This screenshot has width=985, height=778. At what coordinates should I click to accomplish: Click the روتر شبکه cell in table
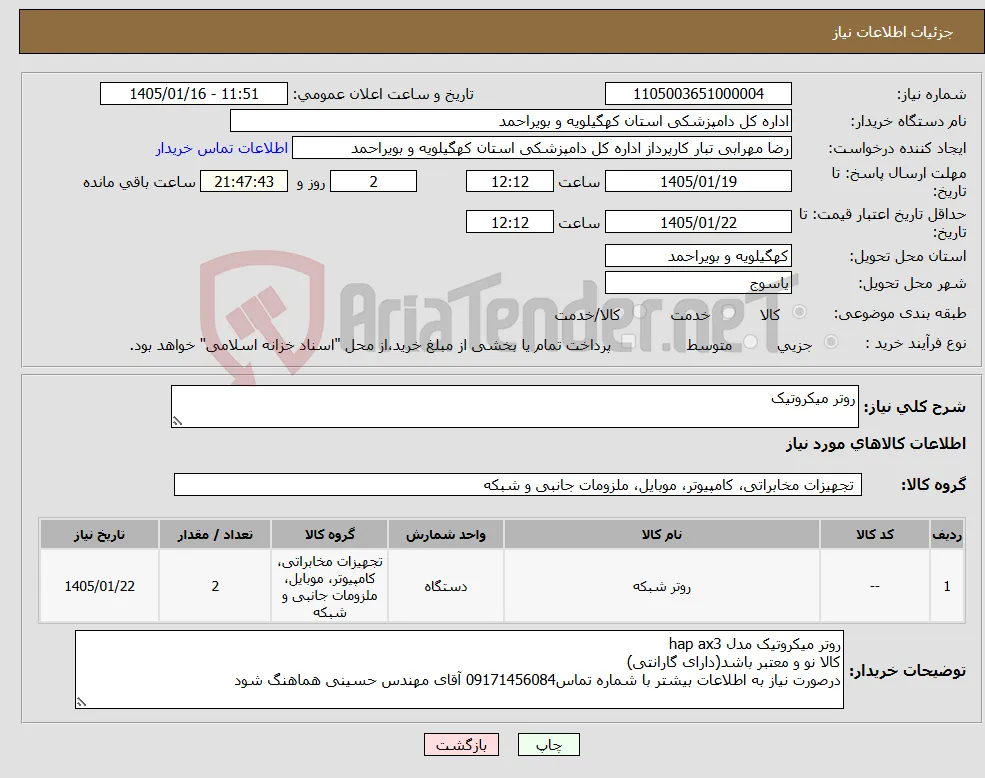tap(661, 586)
